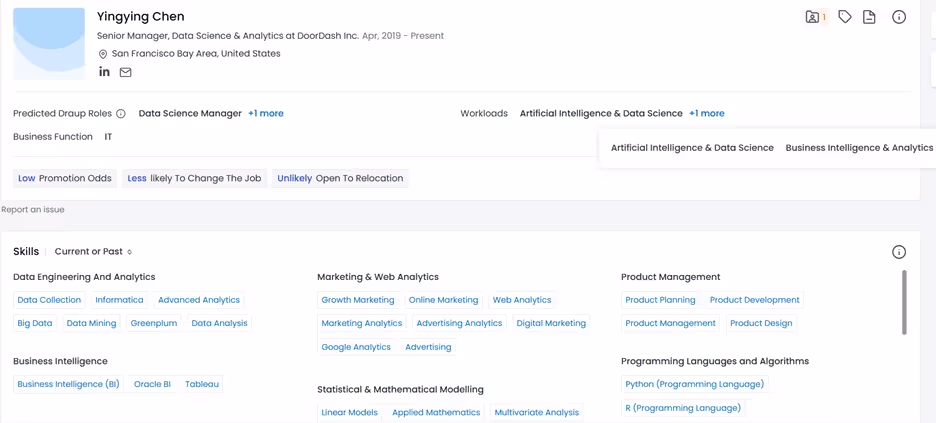Viewport: 936px width, 423px height.
Task: Click the document notes icon
Action: point(869,17)
